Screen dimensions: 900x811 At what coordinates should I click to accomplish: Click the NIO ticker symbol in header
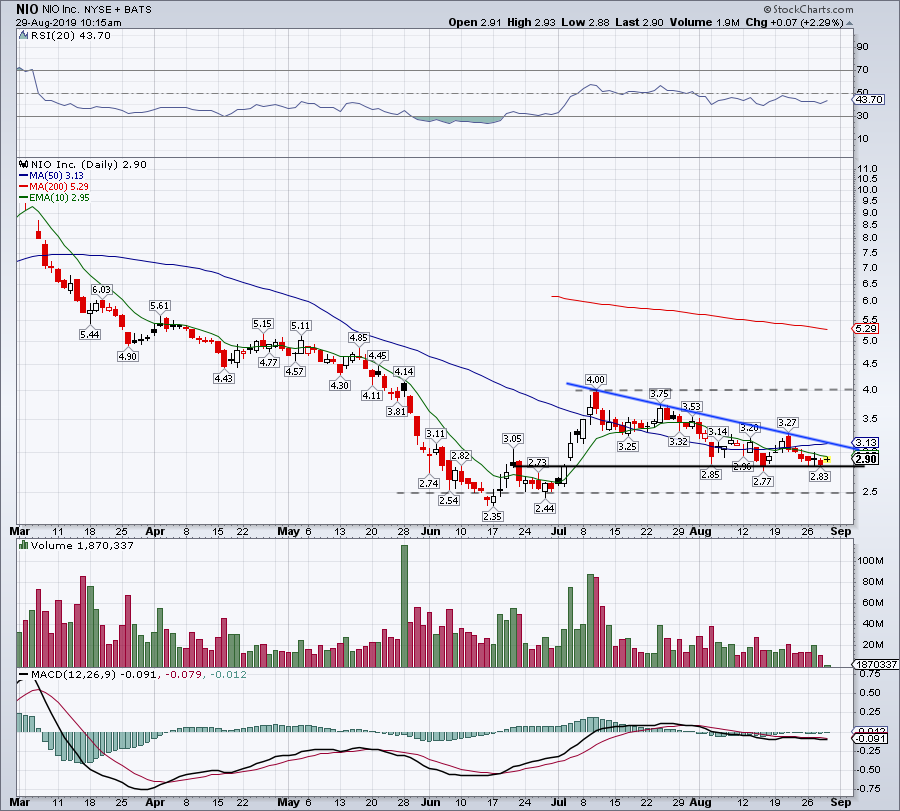(26, 9)
